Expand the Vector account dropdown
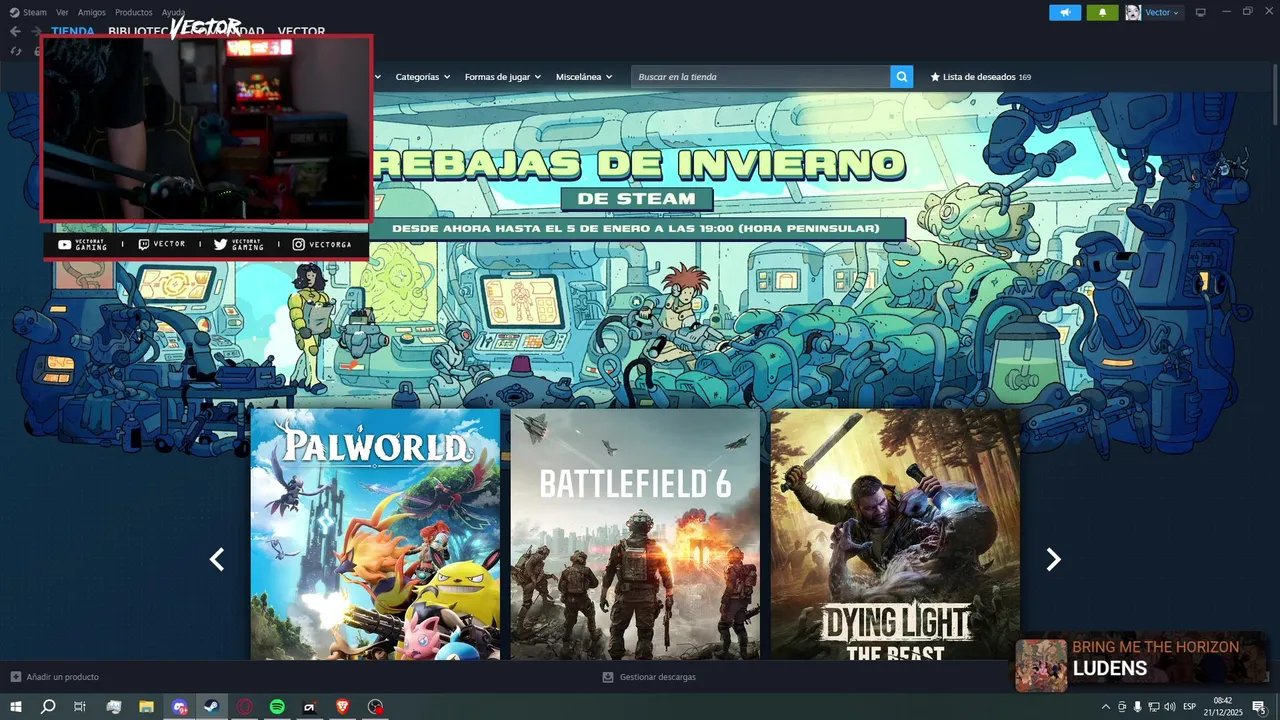Screen dimensions: 1280x720 tap(1161, 12)
